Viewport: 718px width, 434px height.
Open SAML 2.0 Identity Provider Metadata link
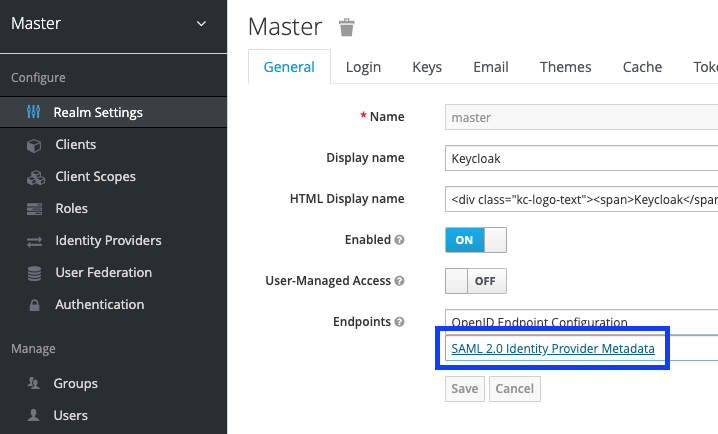[x=553, y=349]
